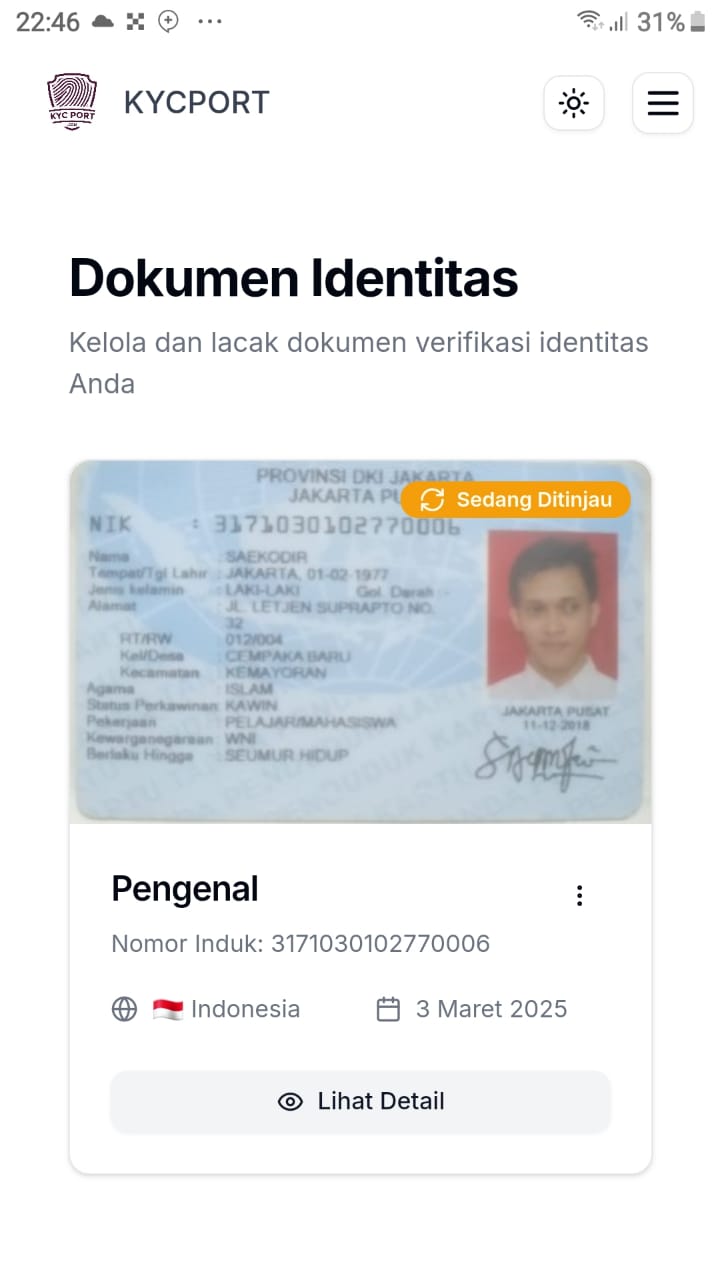Click the calendar icon next to date
The image size is (720, 1280).
coord(388,1009)
